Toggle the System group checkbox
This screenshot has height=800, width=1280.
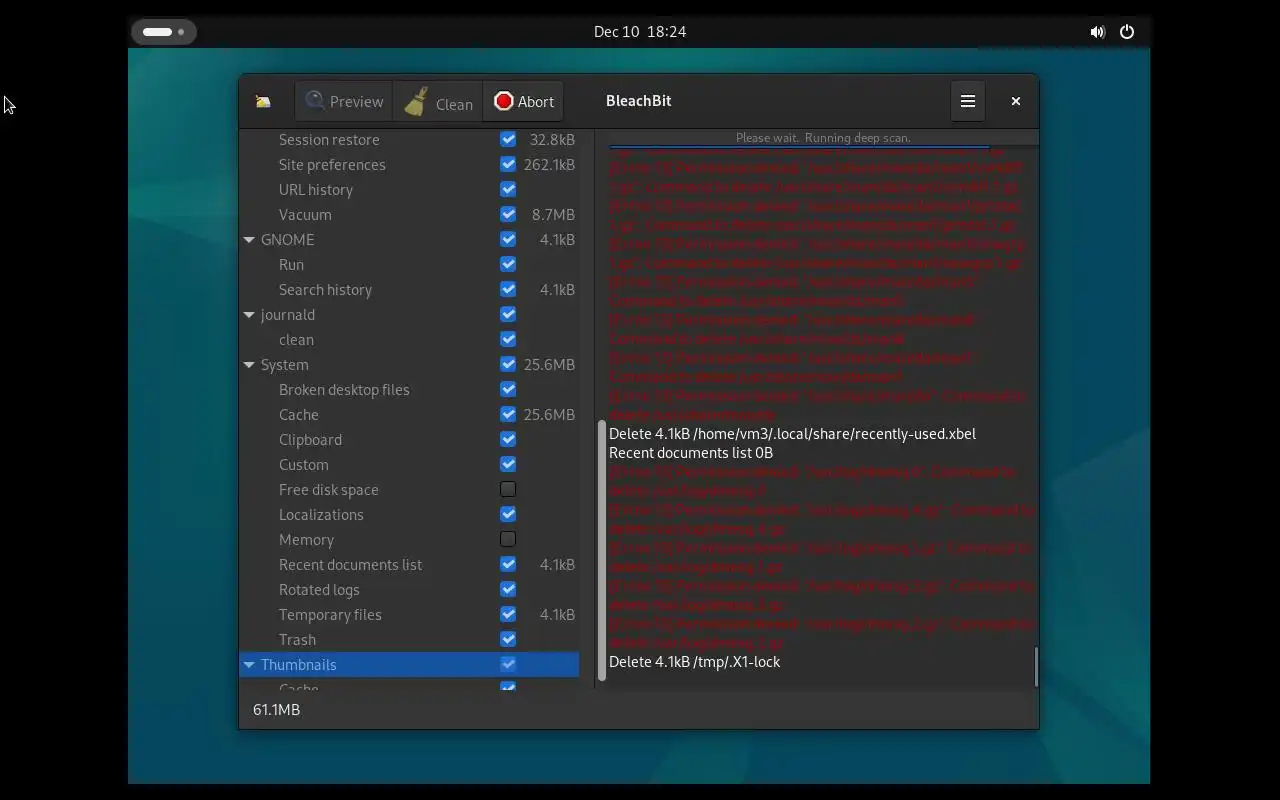pos(508,364)
